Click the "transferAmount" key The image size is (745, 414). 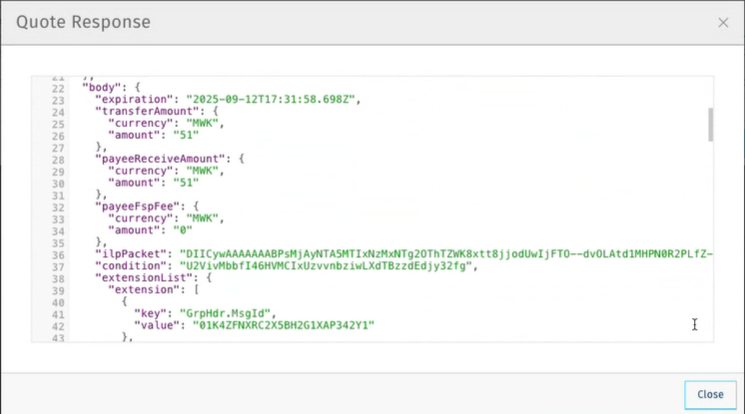coord(136,112)
